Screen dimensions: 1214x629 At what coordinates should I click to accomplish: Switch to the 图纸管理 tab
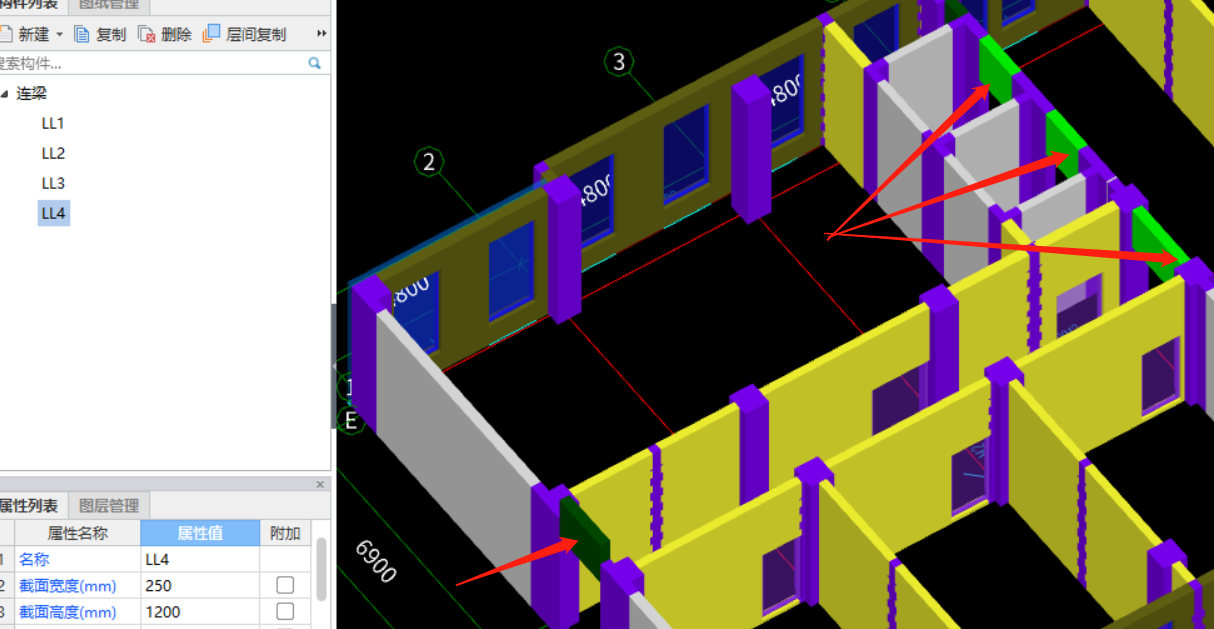coord(110,5)
